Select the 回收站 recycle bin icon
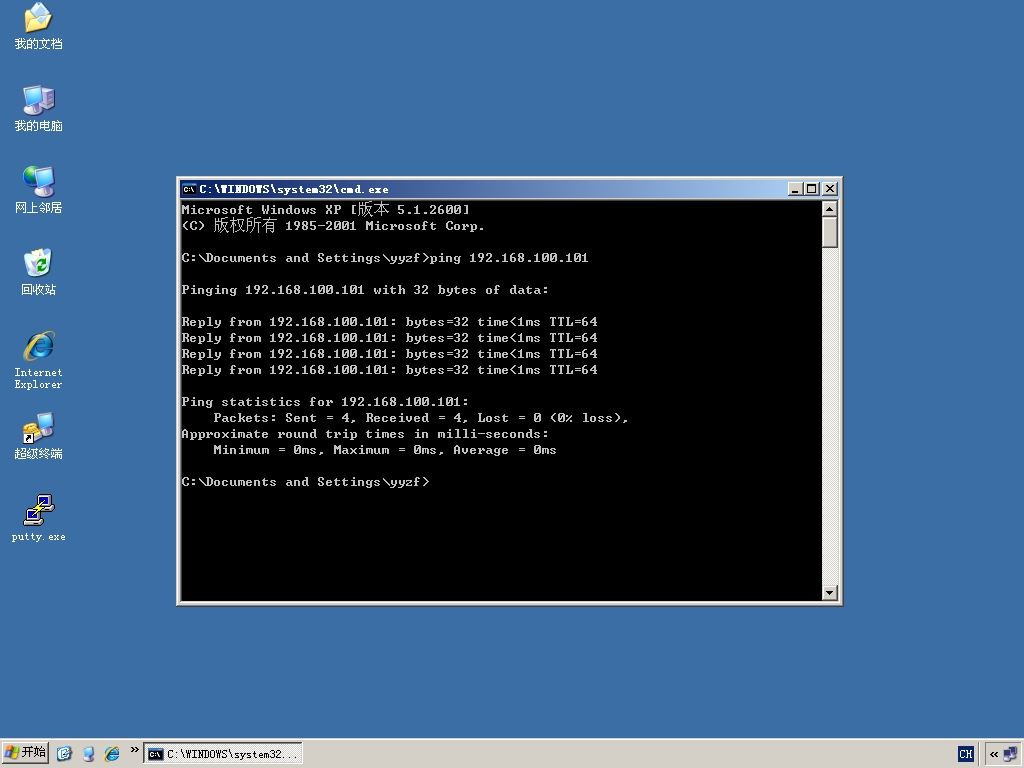Screen dimensions: 1024x768 (x=38, y=272)
